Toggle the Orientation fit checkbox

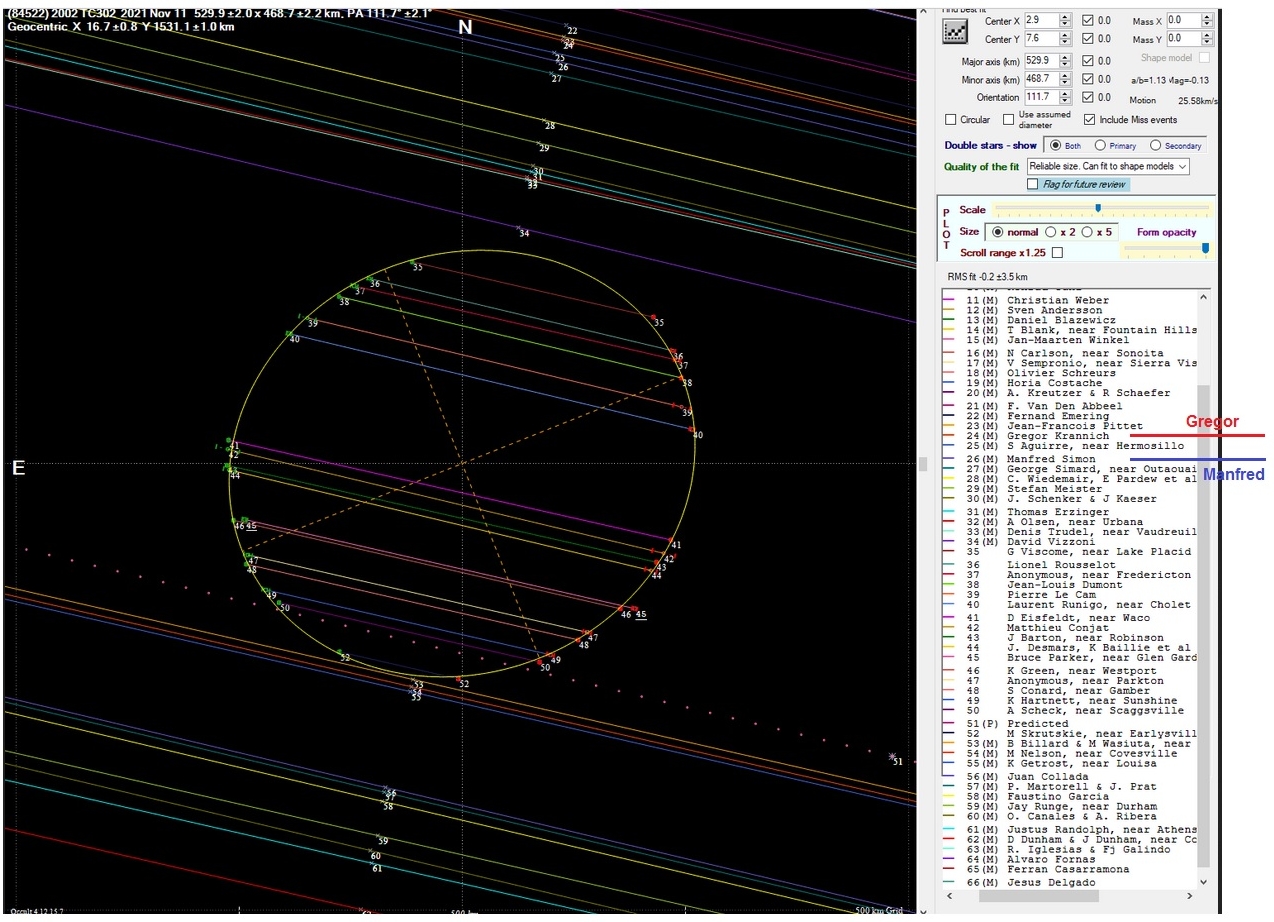click(x=1088, y=97)
